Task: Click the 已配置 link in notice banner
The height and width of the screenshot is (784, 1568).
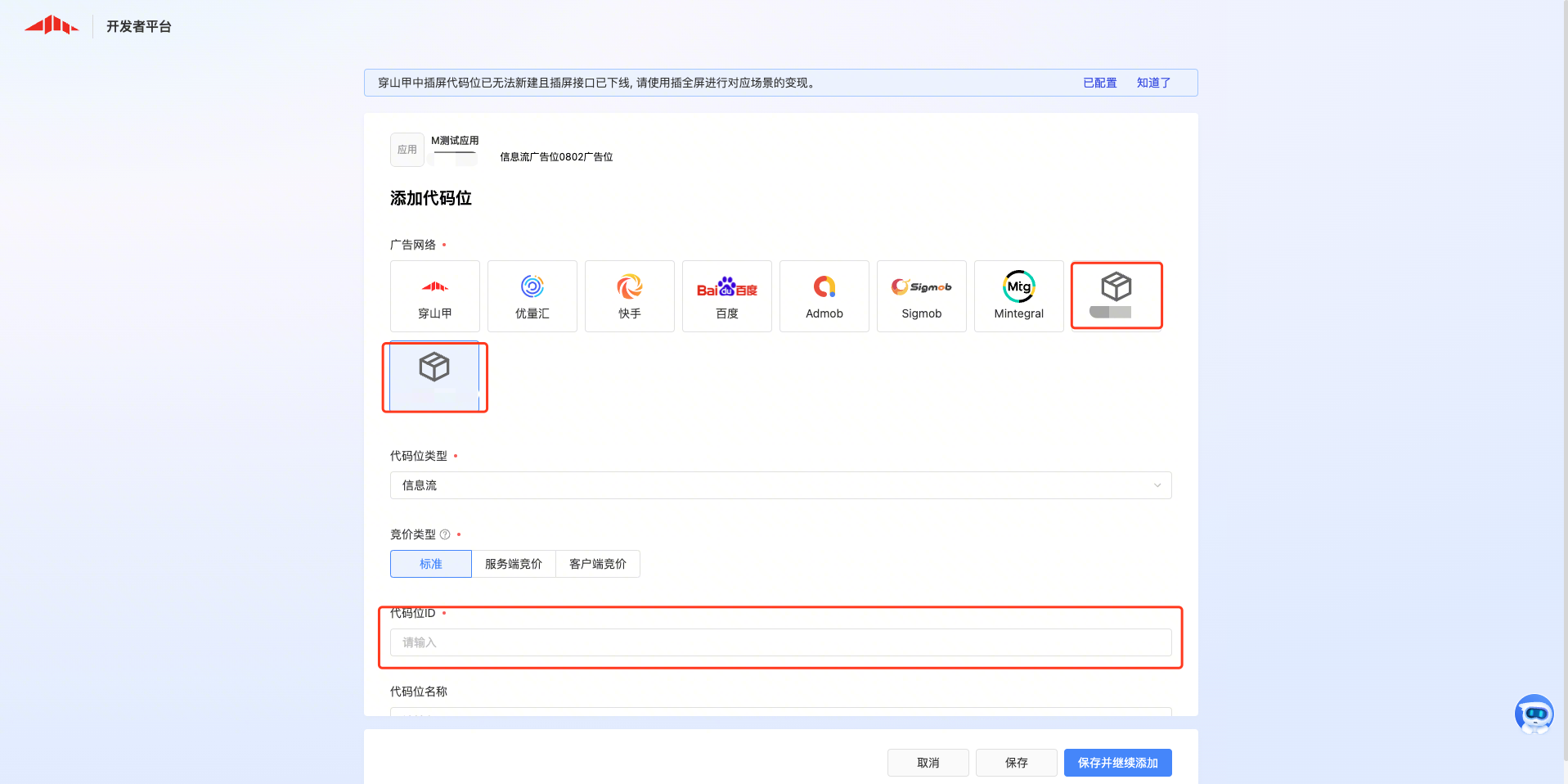Action: coord(1099,83)
